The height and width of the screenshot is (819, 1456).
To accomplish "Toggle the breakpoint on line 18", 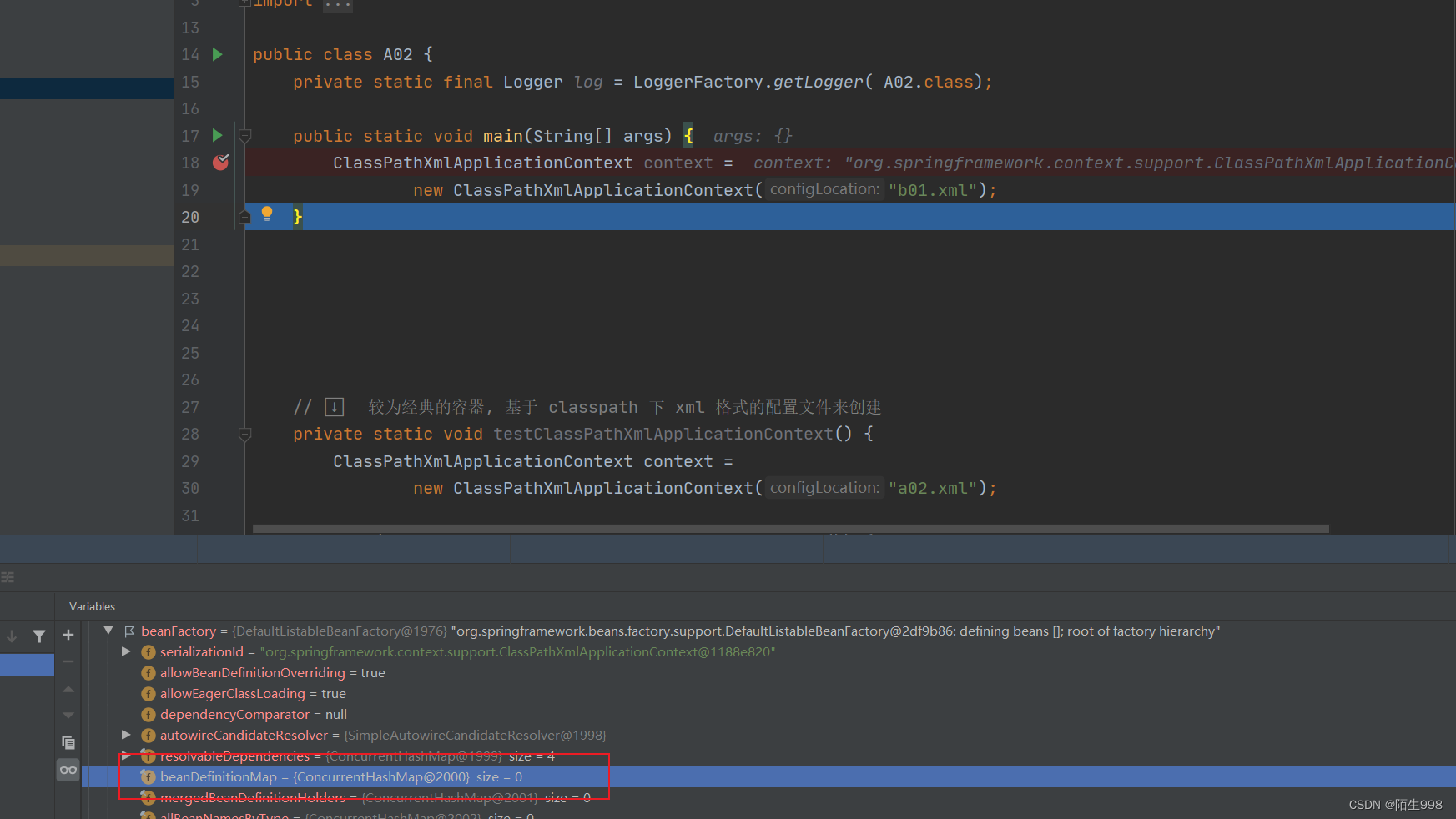I will click(220, 163).
